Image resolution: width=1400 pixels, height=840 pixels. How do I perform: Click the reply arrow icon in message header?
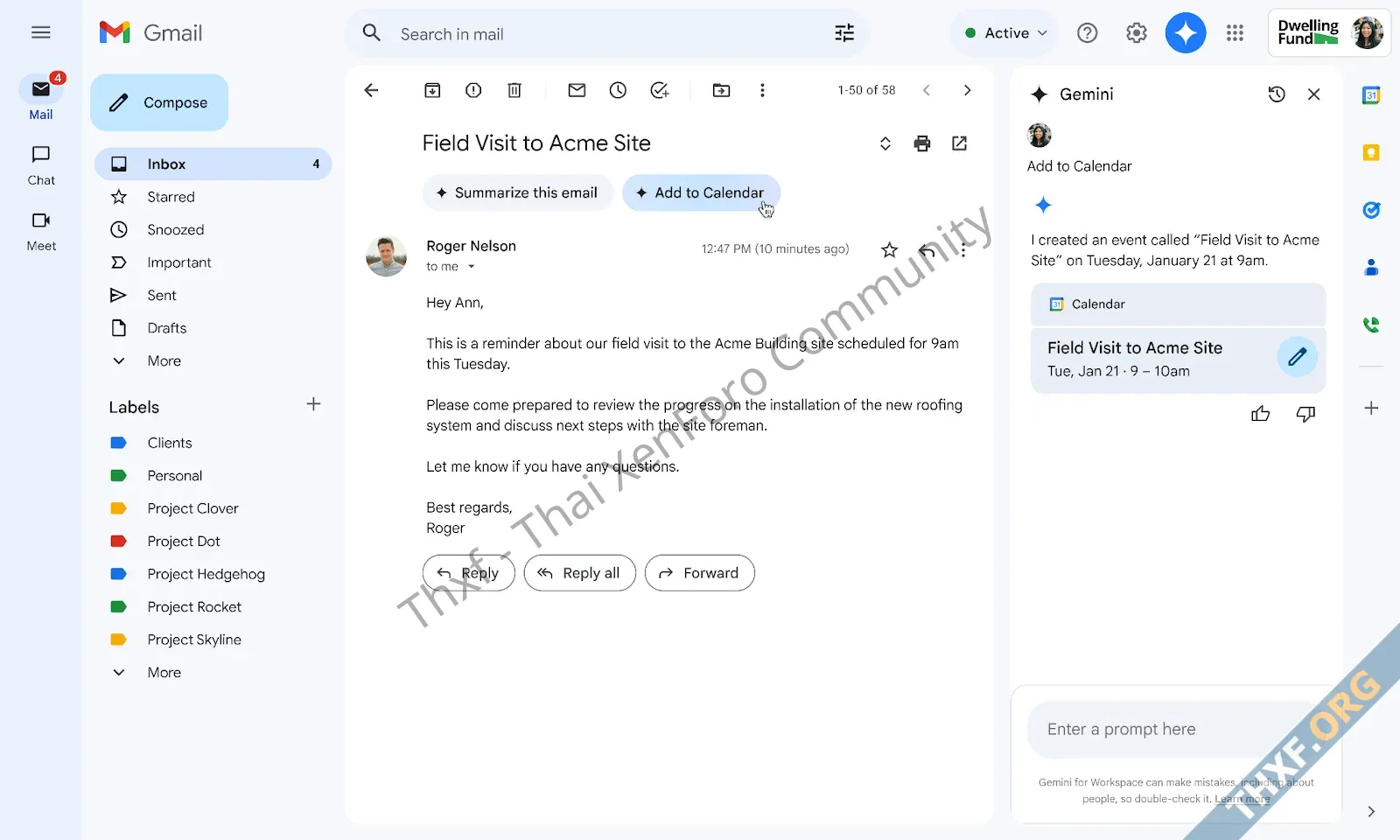point(927,250)
